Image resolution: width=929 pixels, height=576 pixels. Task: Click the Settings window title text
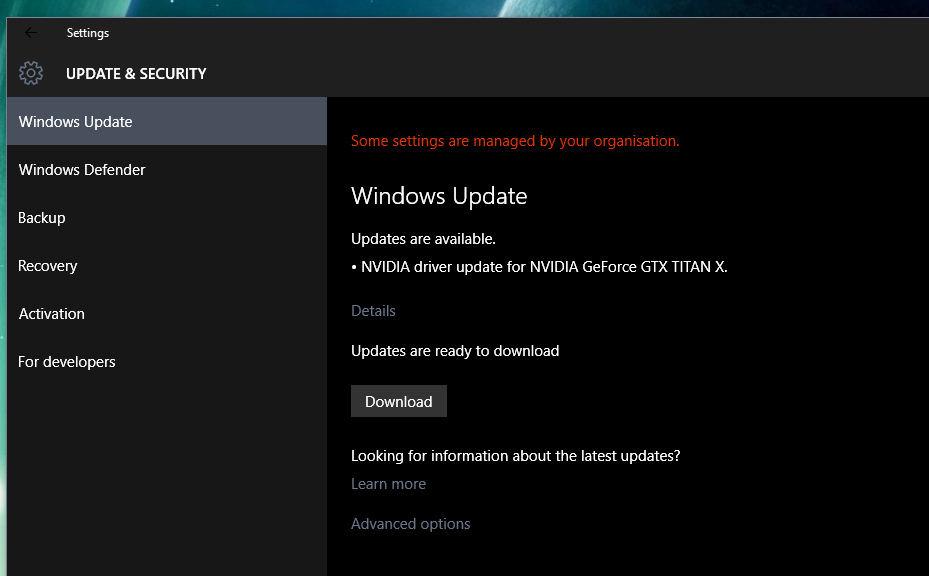pyautogui.click(x=88, y=33)
